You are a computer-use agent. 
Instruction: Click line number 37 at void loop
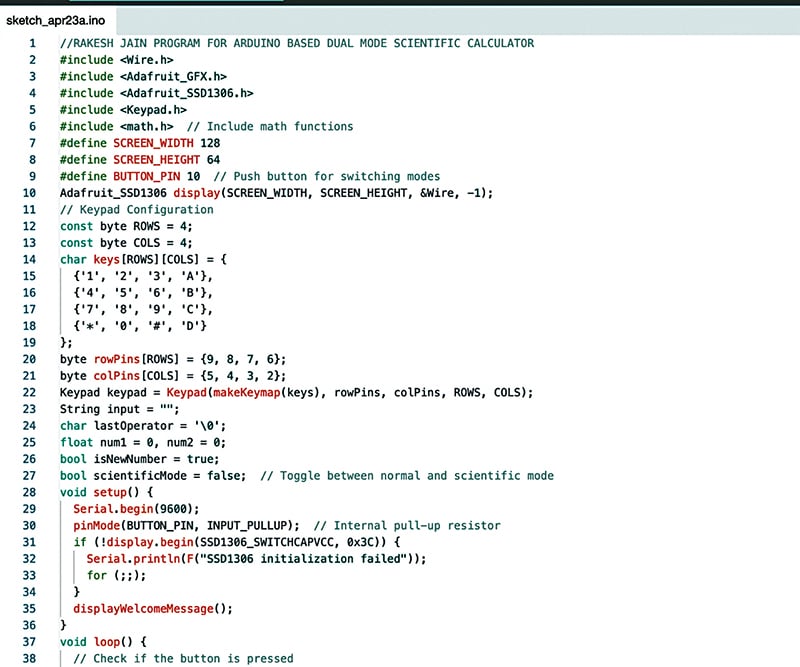pyautogui.click(x=30, y=641)
